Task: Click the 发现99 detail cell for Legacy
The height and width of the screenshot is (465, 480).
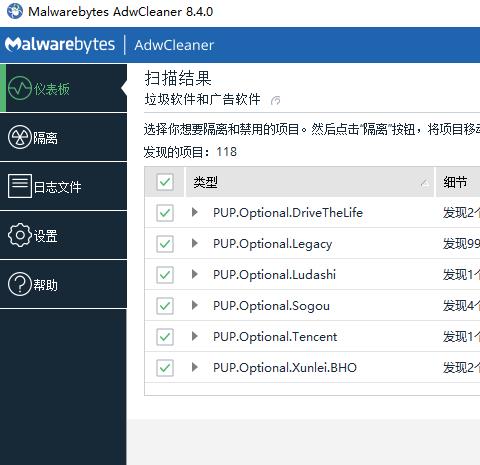Action: point(461,244)
